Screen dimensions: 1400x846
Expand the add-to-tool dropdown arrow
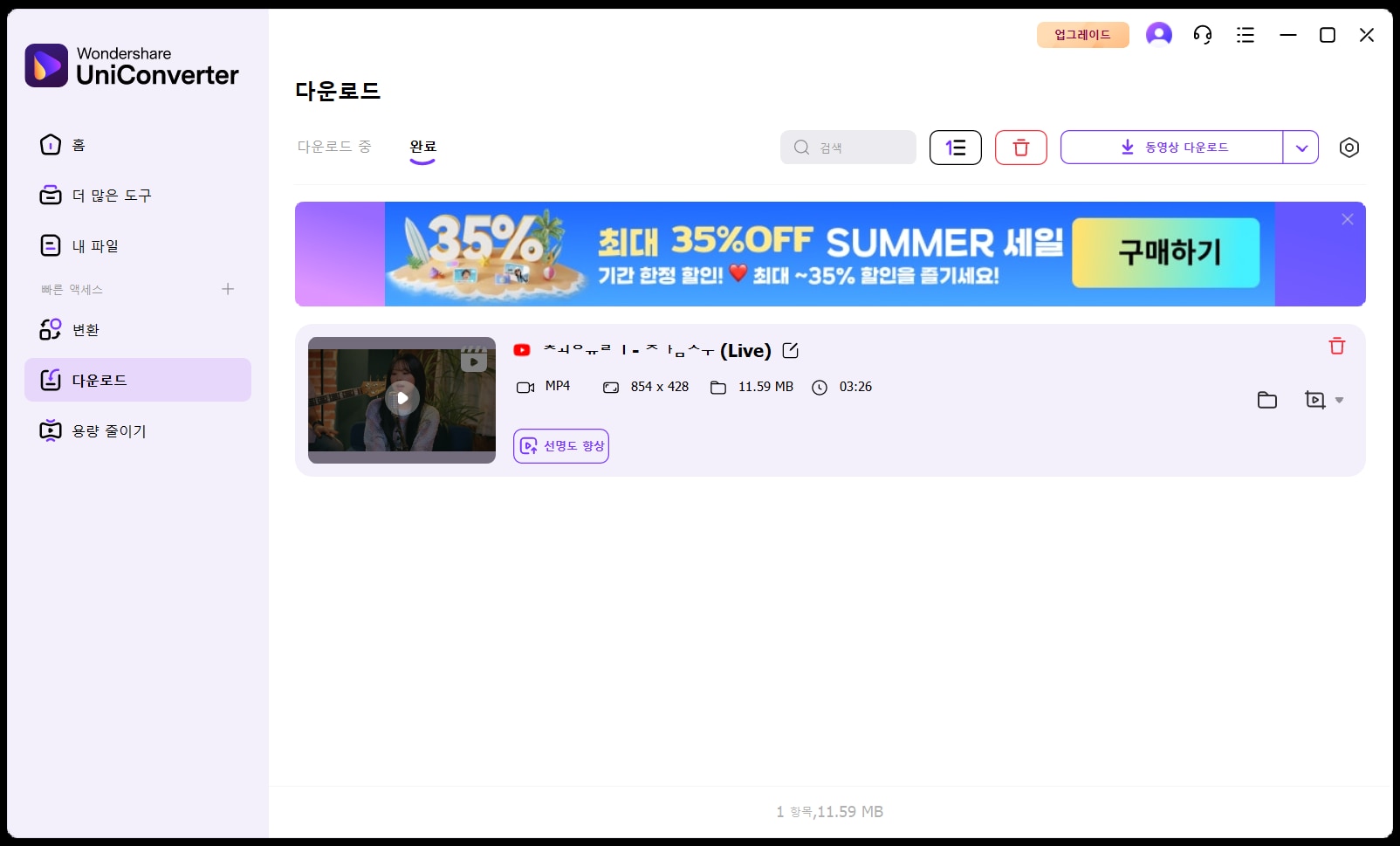pos(1340,400)
